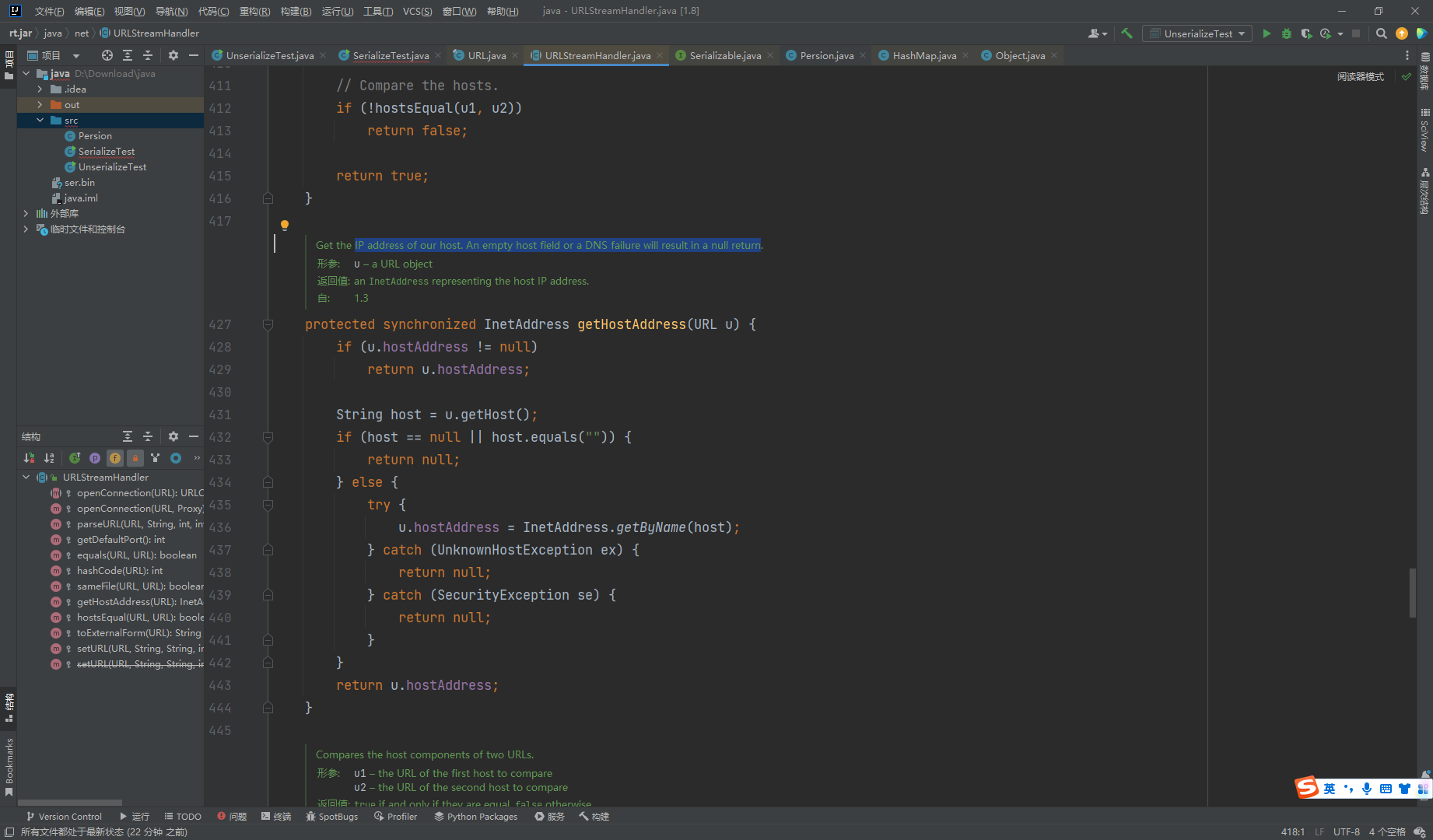Click the green inspection checkmark icon
This screenshot has width=1433, height=840.
[x=1407, y=76]
